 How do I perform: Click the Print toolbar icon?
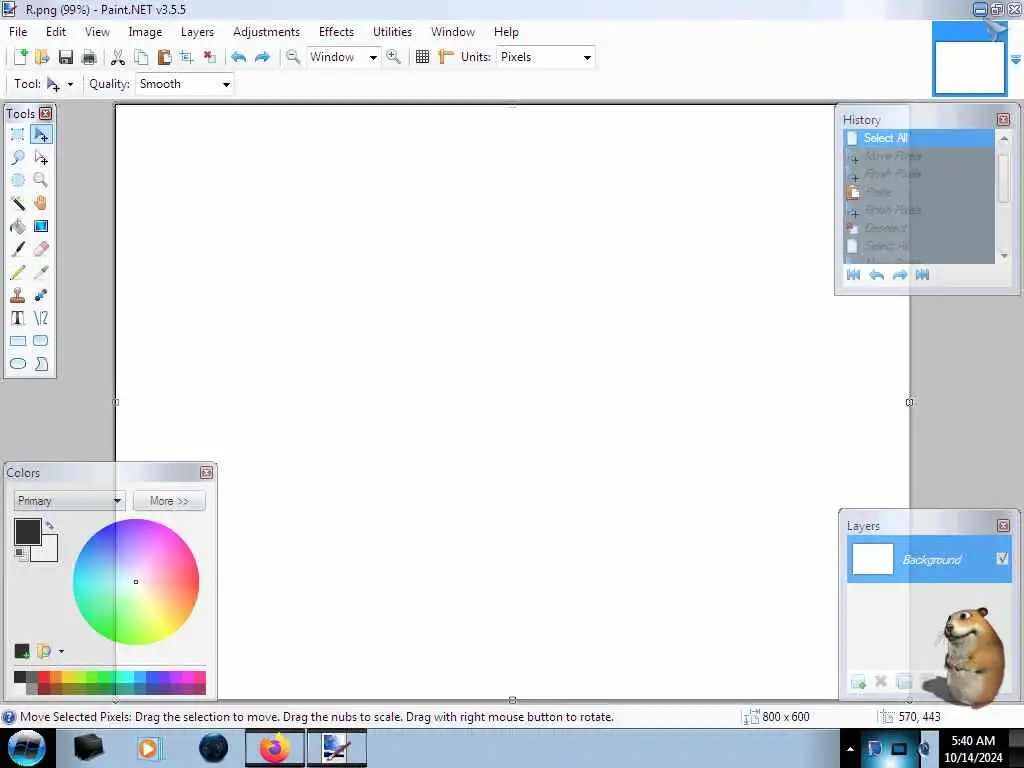pyautogui.click(x=89, y=57)
